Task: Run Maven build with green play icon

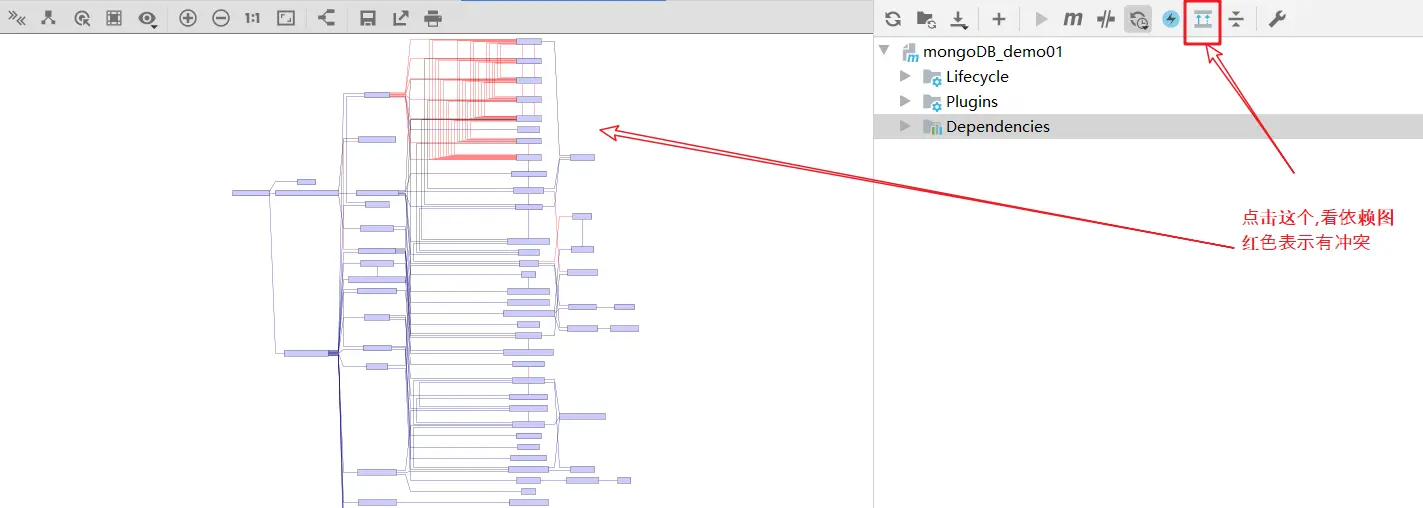Action: [1041, 19]
